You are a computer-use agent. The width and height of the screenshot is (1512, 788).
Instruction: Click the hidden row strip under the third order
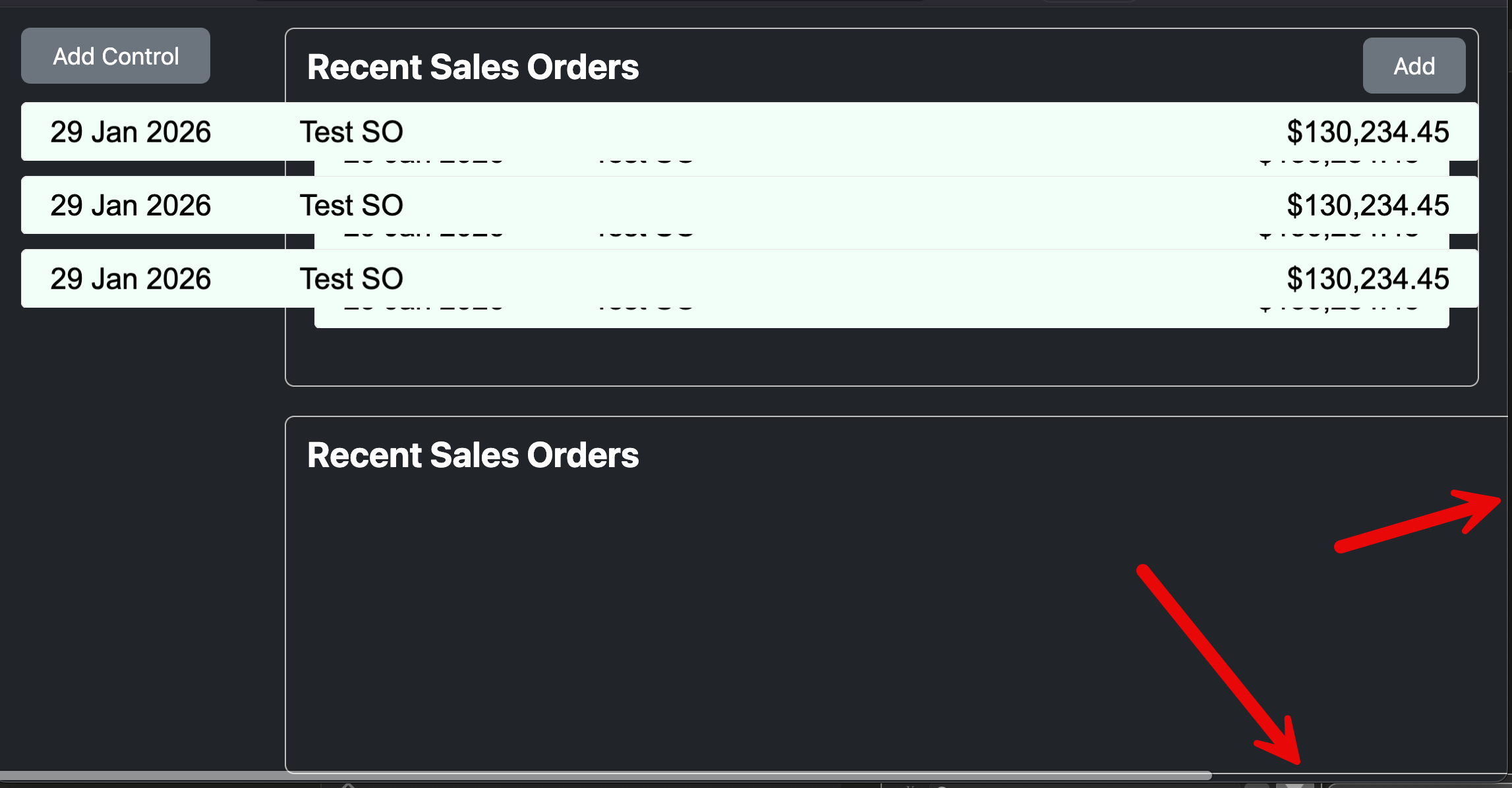pyautogui.click(x=857, y=317)
